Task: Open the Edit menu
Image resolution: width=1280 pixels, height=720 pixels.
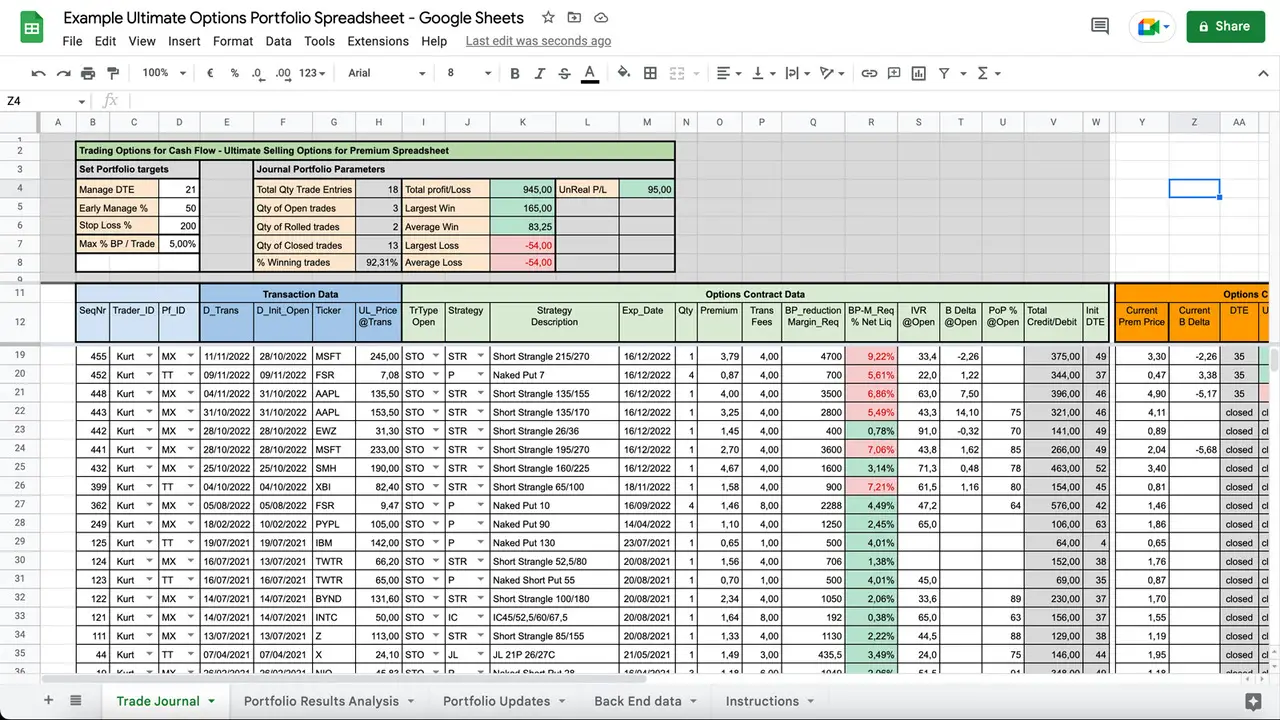Action: coord(105,41)
